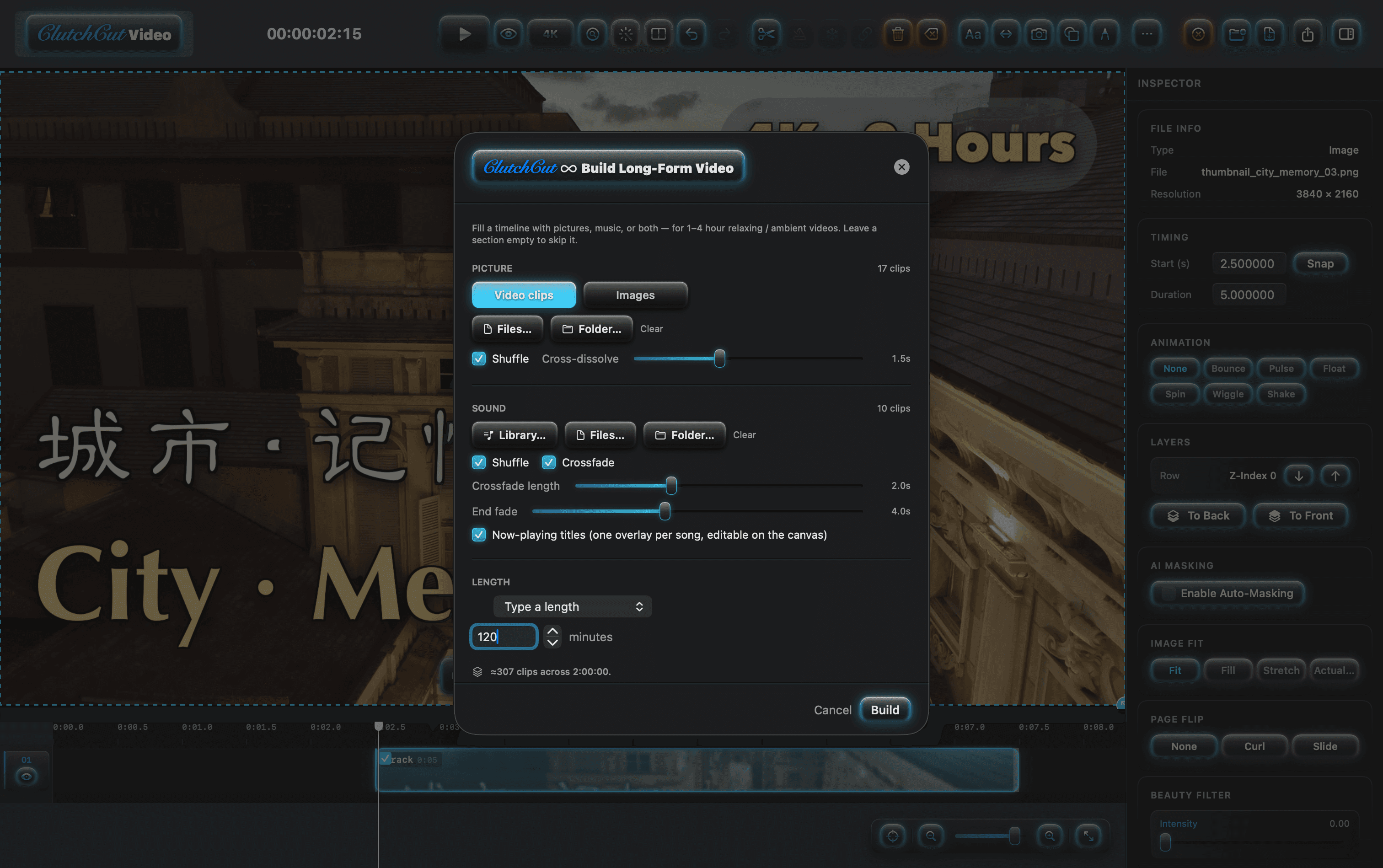Viewport: 1383px width, 868px height.
Task: Close the Build Long-Form Video dialog
Action: pyautogui.click(x=901, y=167)
